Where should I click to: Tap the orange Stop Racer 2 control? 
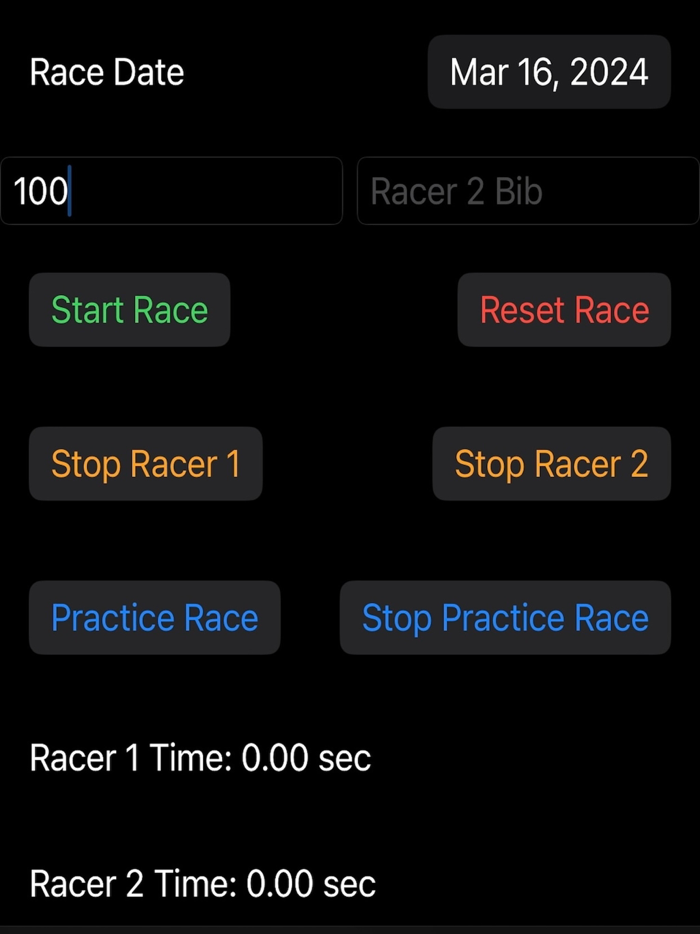[551, 464]
